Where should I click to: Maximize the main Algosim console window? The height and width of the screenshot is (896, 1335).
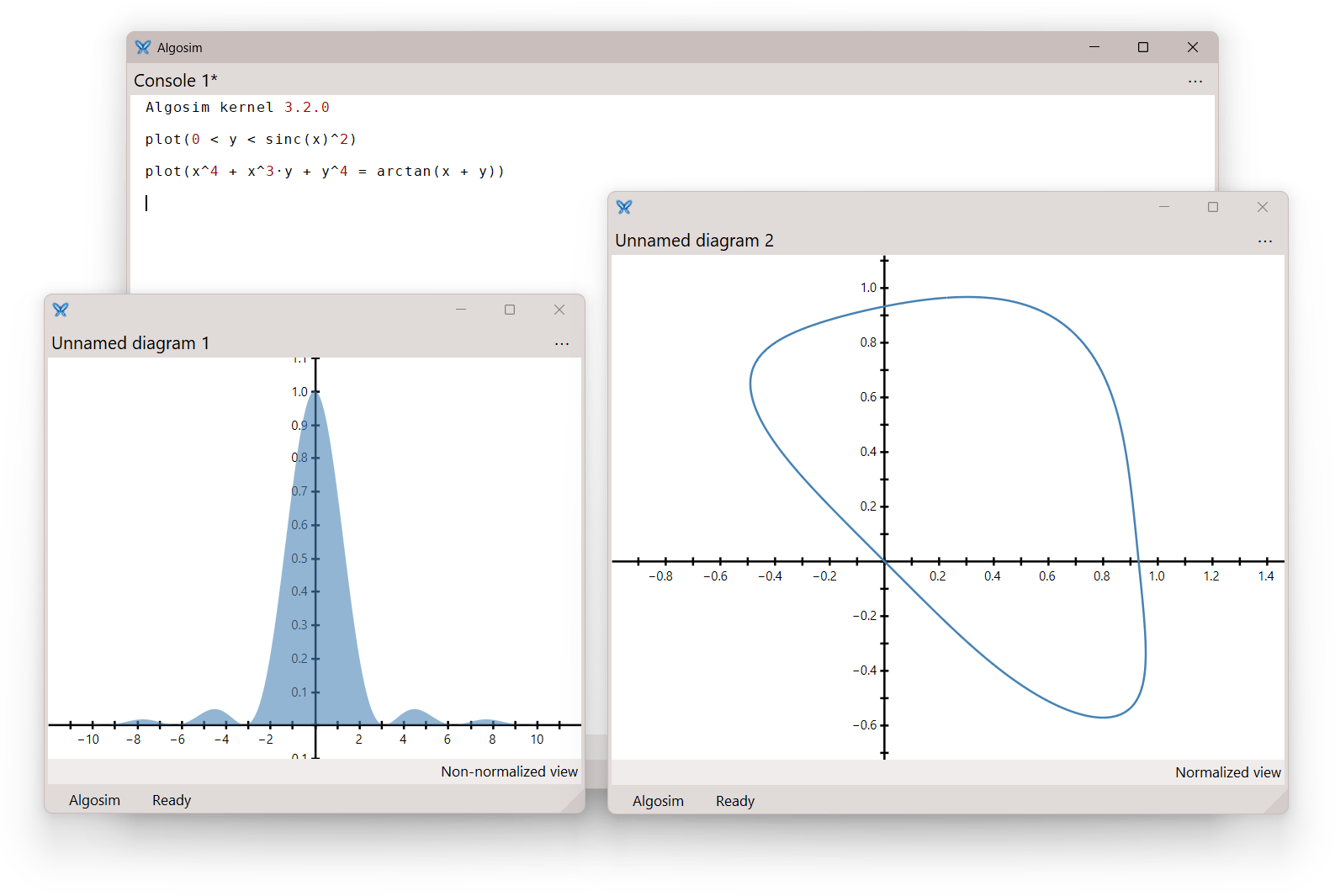point(1143,47)
